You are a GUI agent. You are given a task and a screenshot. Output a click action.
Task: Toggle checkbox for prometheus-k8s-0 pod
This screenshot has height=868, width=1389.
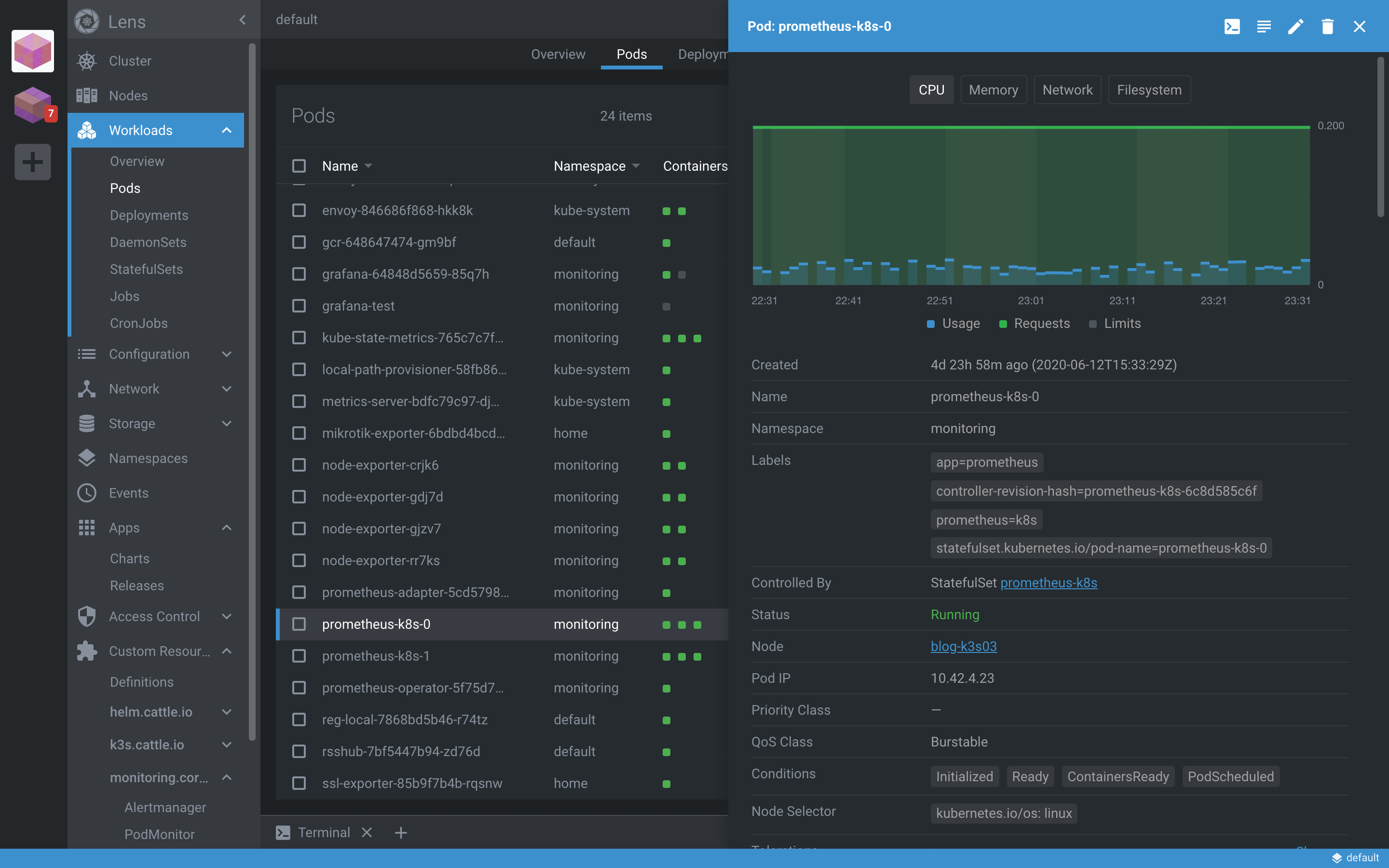[299, 624]
